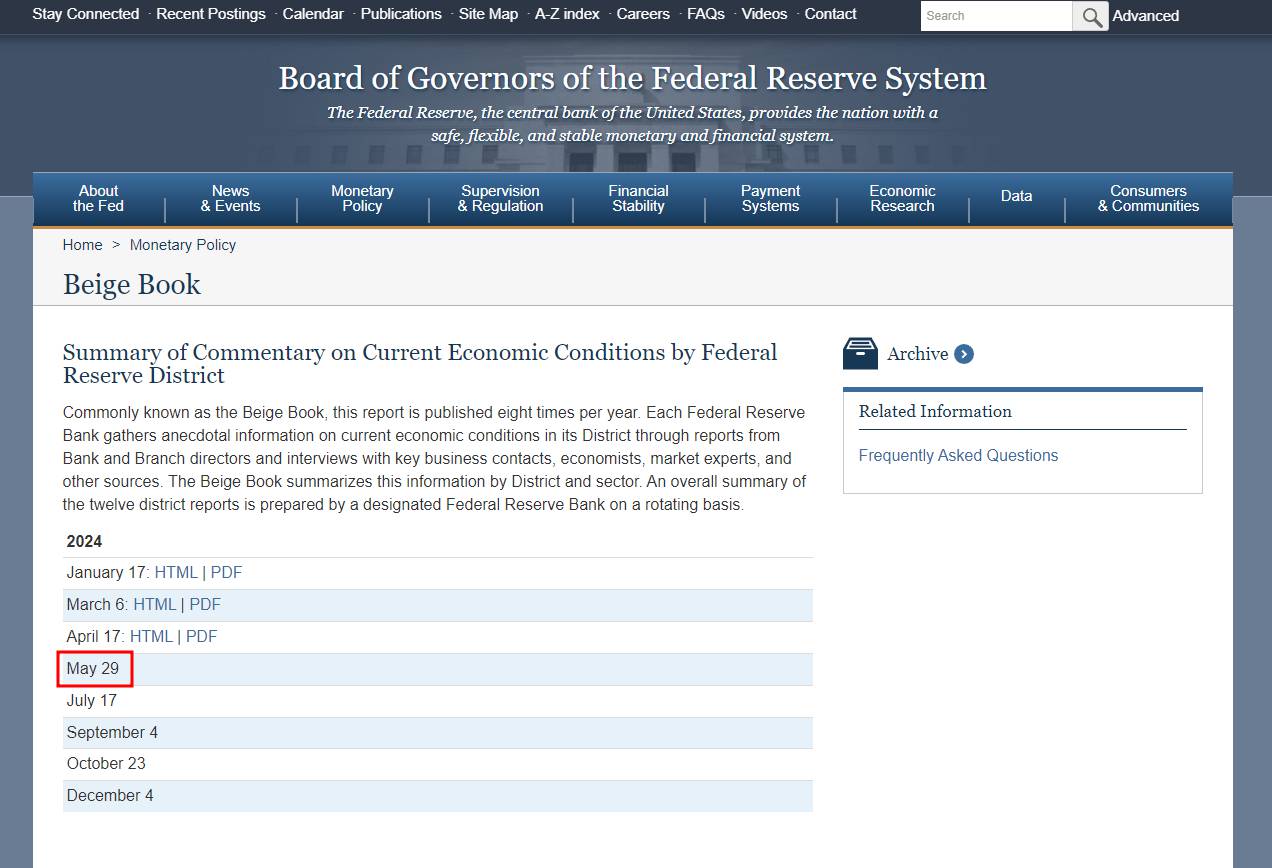Open Payment Systems menu
The image size is (1272, 868).
770,198
